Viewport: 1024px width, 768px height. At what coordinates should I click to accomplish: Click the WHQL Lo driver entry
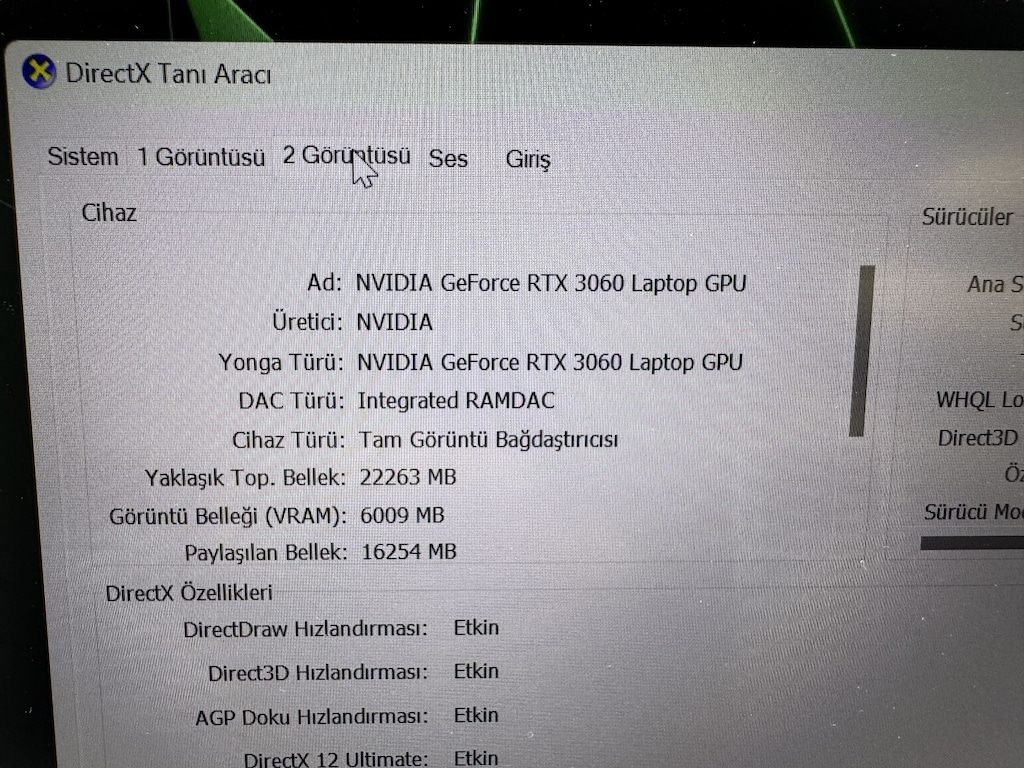980,400
